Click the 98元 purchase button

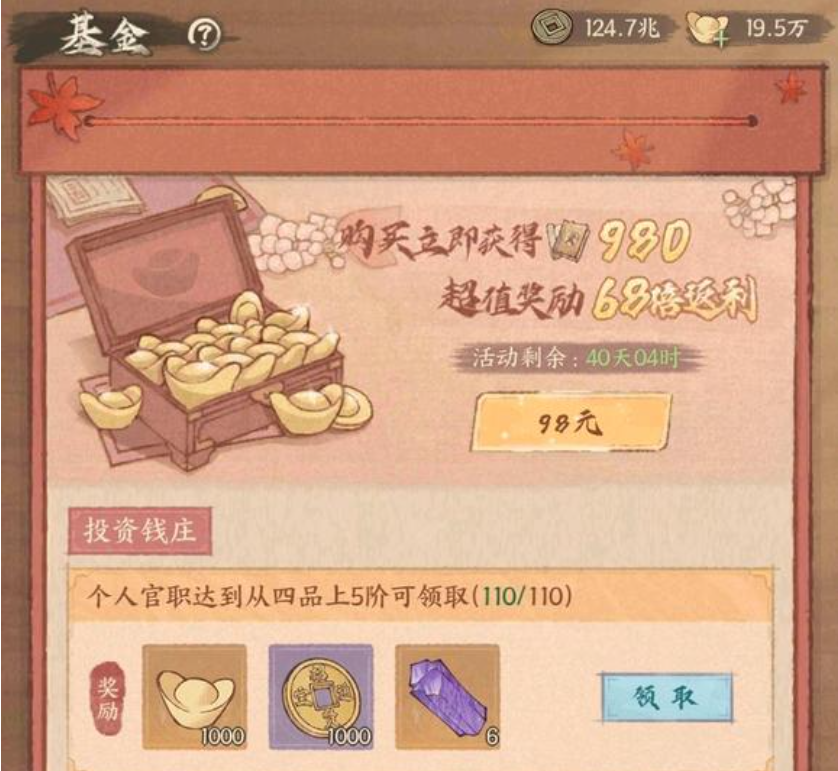(570, 423)
